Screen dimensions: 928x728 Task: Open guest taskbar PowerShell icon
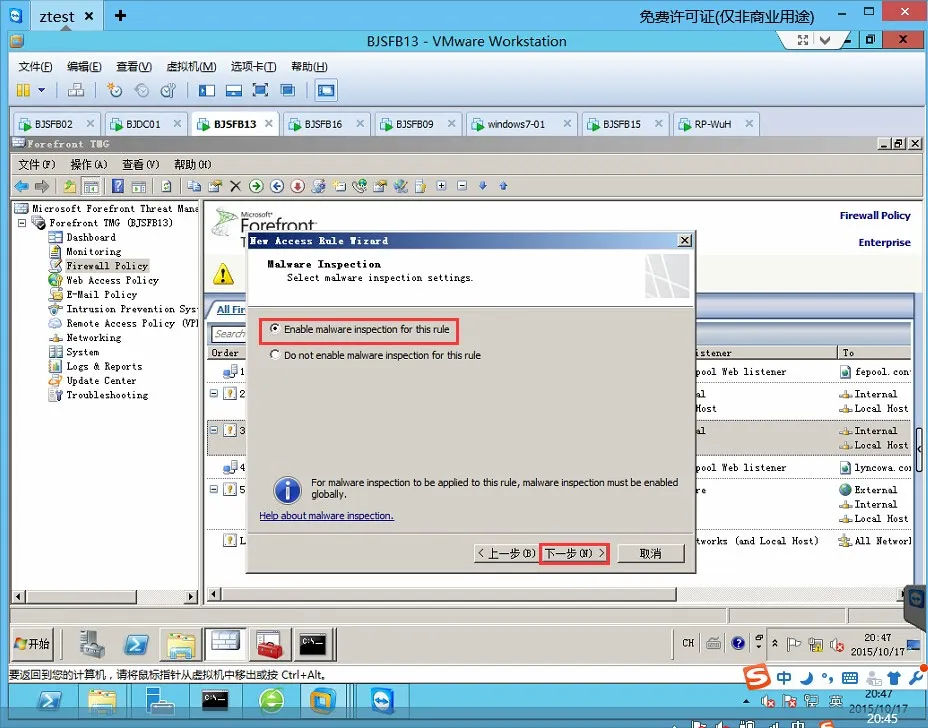click(136, 645)
